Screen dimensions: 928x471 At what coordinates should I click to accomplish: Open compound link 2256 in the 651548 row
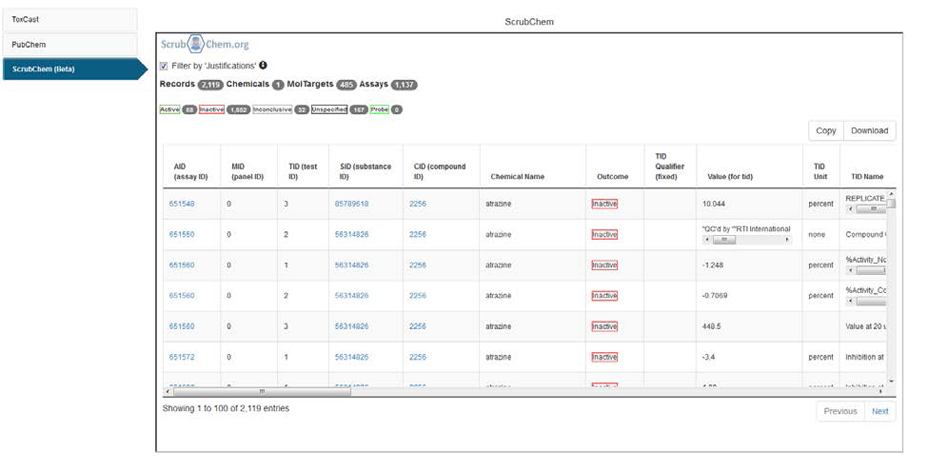418,204
